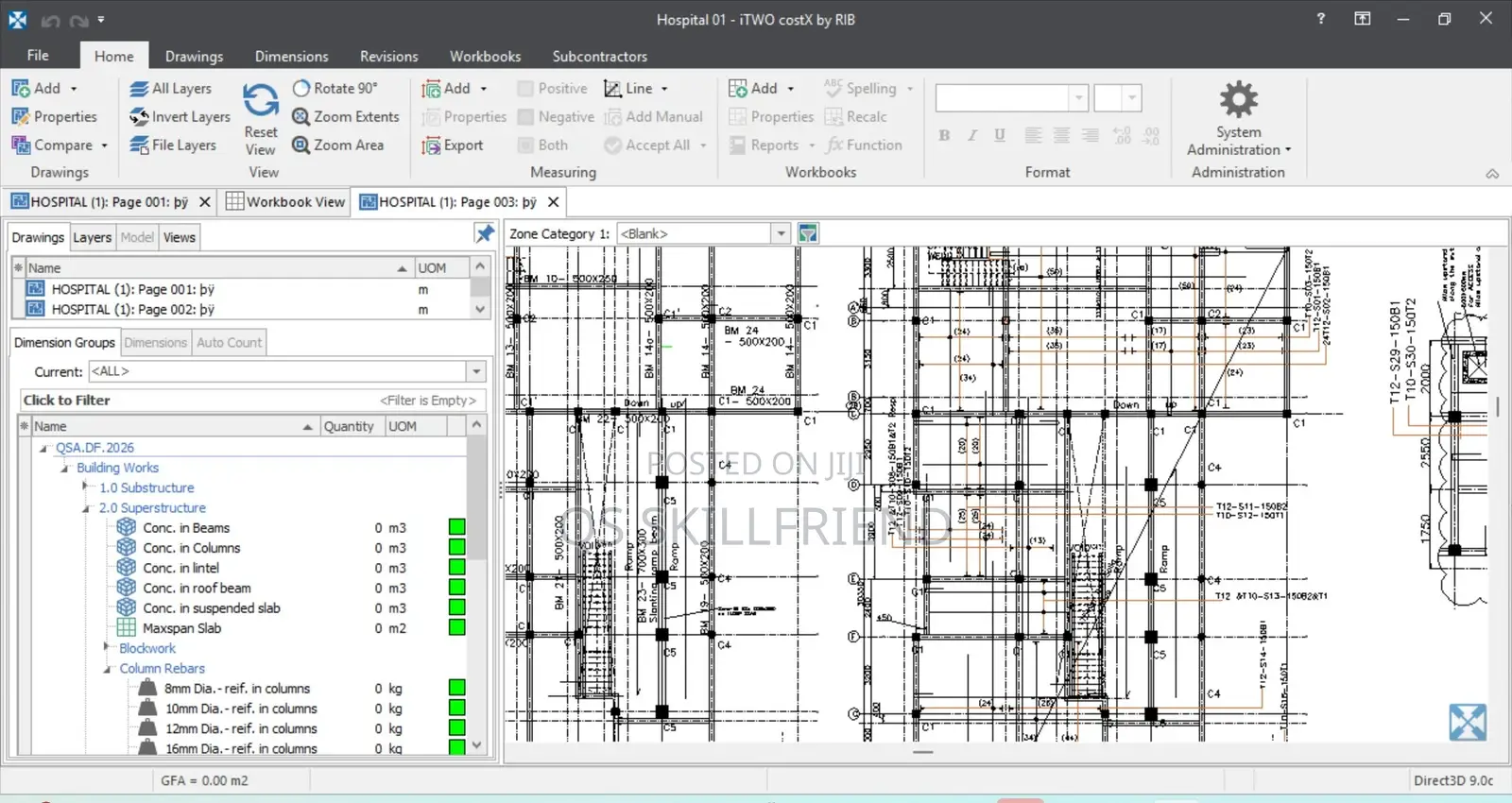The image size is (1512, 803).
Task: Select the Line measuring tool
Action: coord(636,89)
